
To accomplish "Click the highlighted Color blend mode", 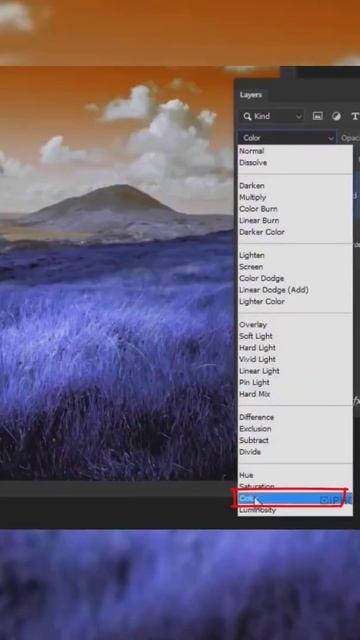I will (295, 498).
